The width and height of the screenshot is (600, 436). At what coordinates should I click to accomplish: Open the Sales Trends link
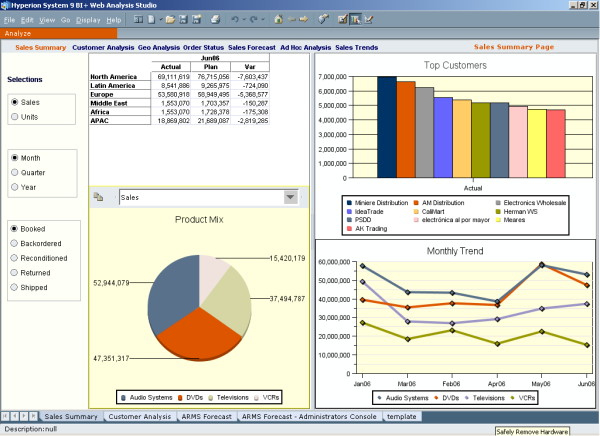(x=356, y=47)
